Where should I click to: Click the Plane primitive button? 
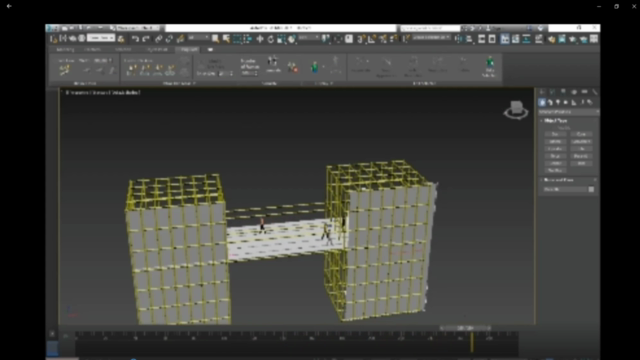(x=581, y=163)
